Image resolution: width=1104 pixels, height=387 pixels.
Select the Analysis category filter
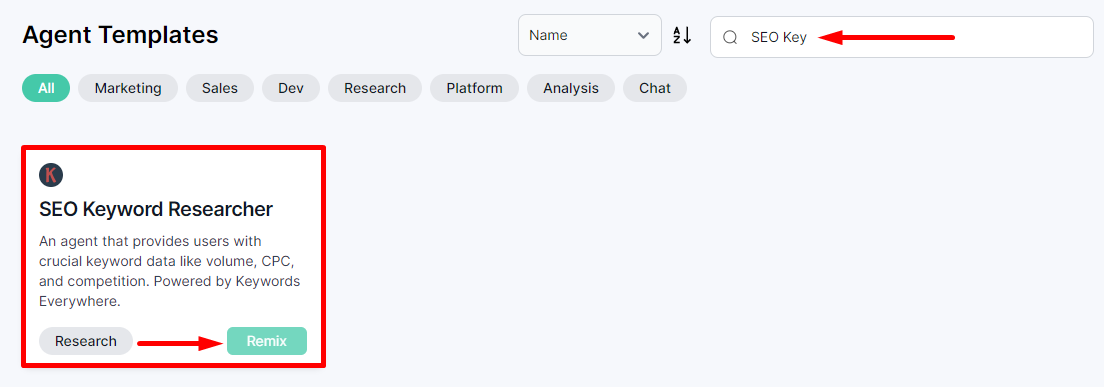point(571,88)
